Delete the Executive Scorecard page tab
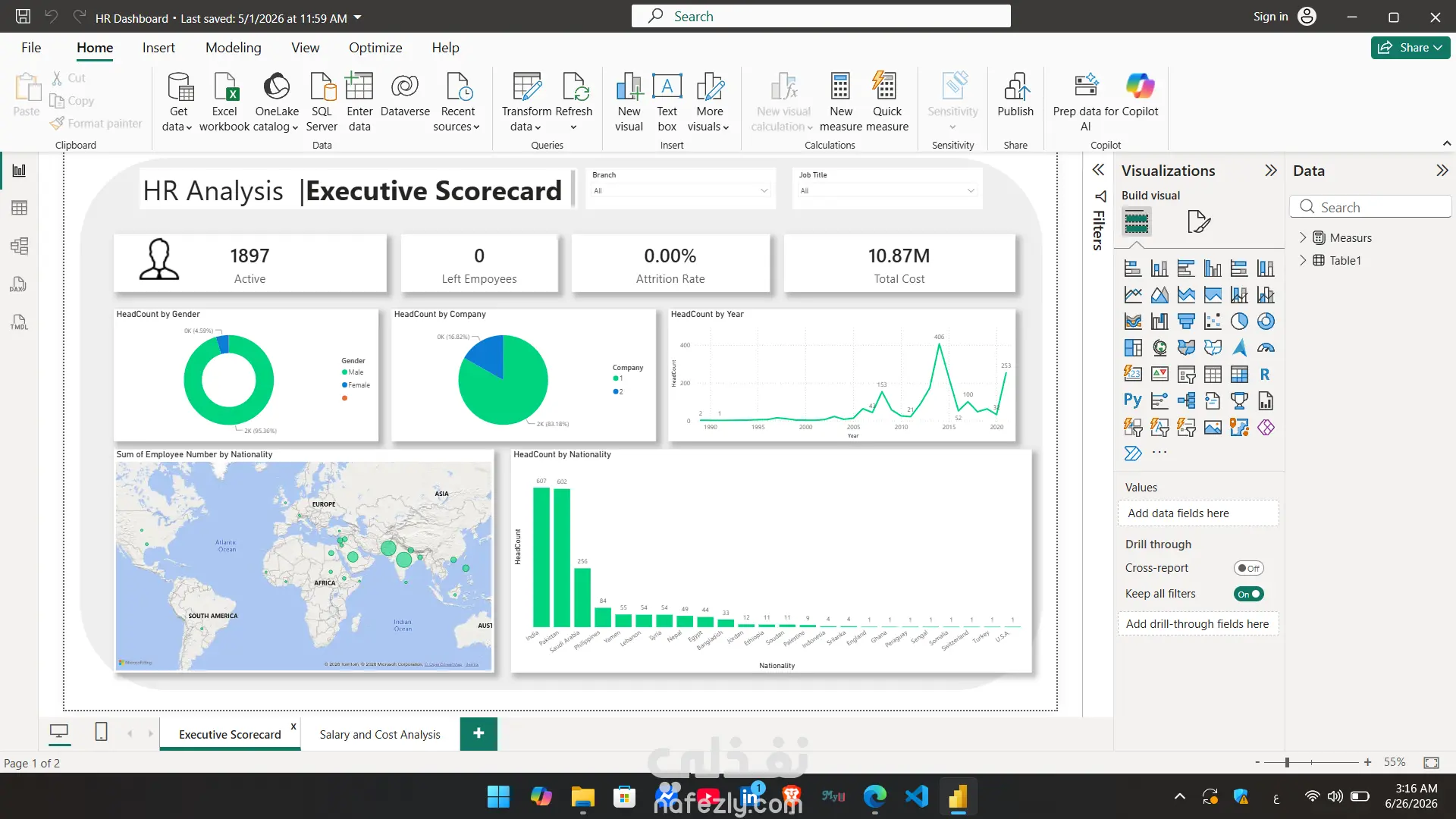Screen dimensions: 1456x819 293,726
